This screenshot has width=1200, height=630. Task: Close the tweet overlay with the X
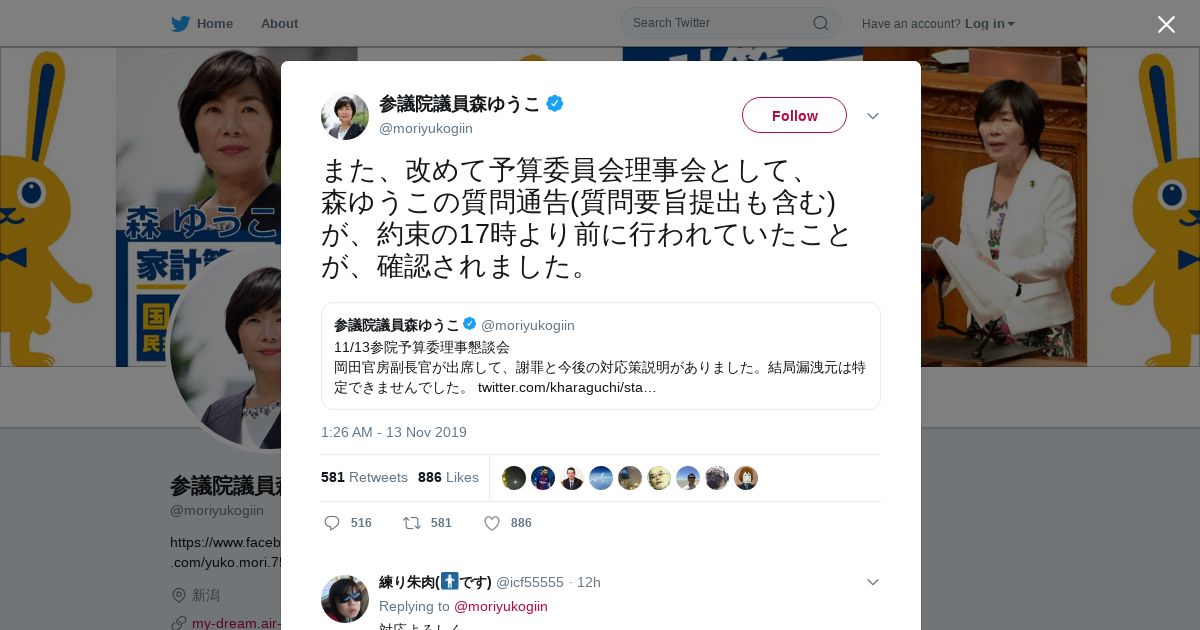pyautogui.click(x=1166, y=24)
